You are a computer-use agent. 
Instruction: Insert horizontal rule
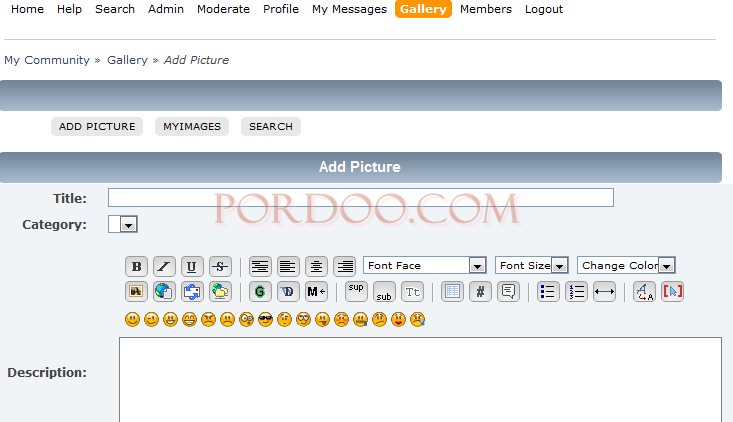click(604, 292)
